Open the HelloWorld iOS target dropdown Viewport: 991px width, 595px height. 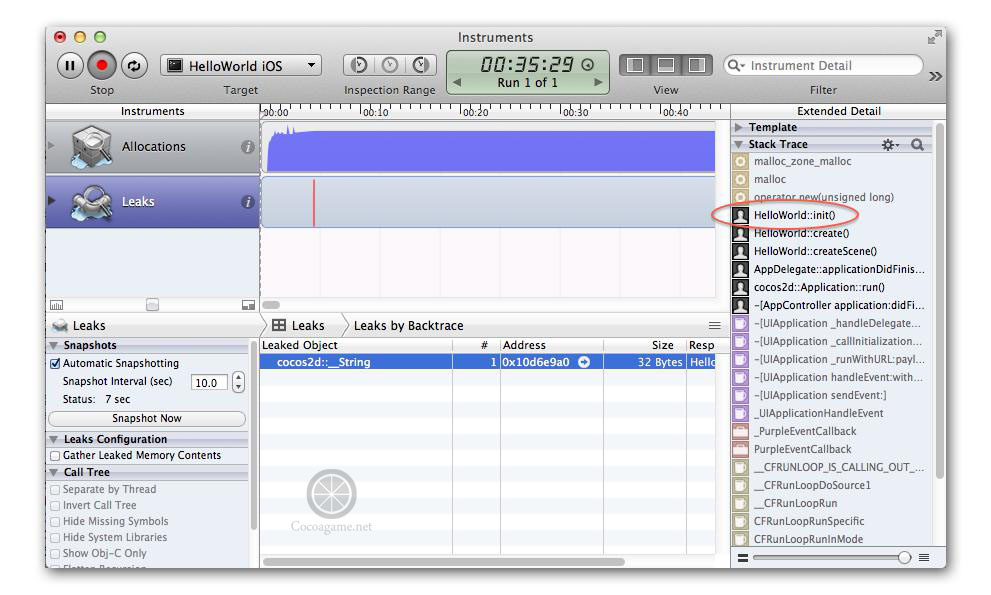[x=241, y=66]
